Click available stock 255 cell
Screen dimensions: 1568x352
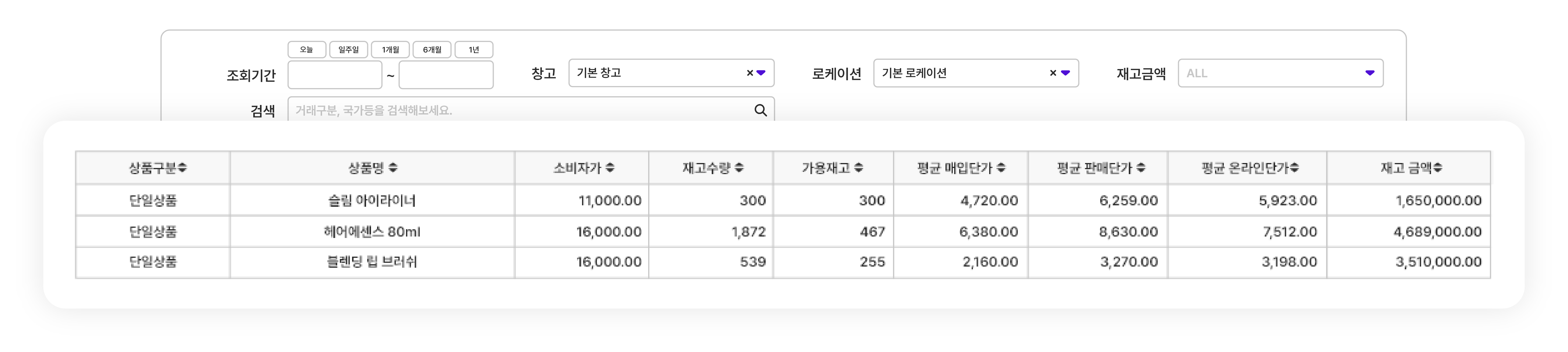pos(833,262)
